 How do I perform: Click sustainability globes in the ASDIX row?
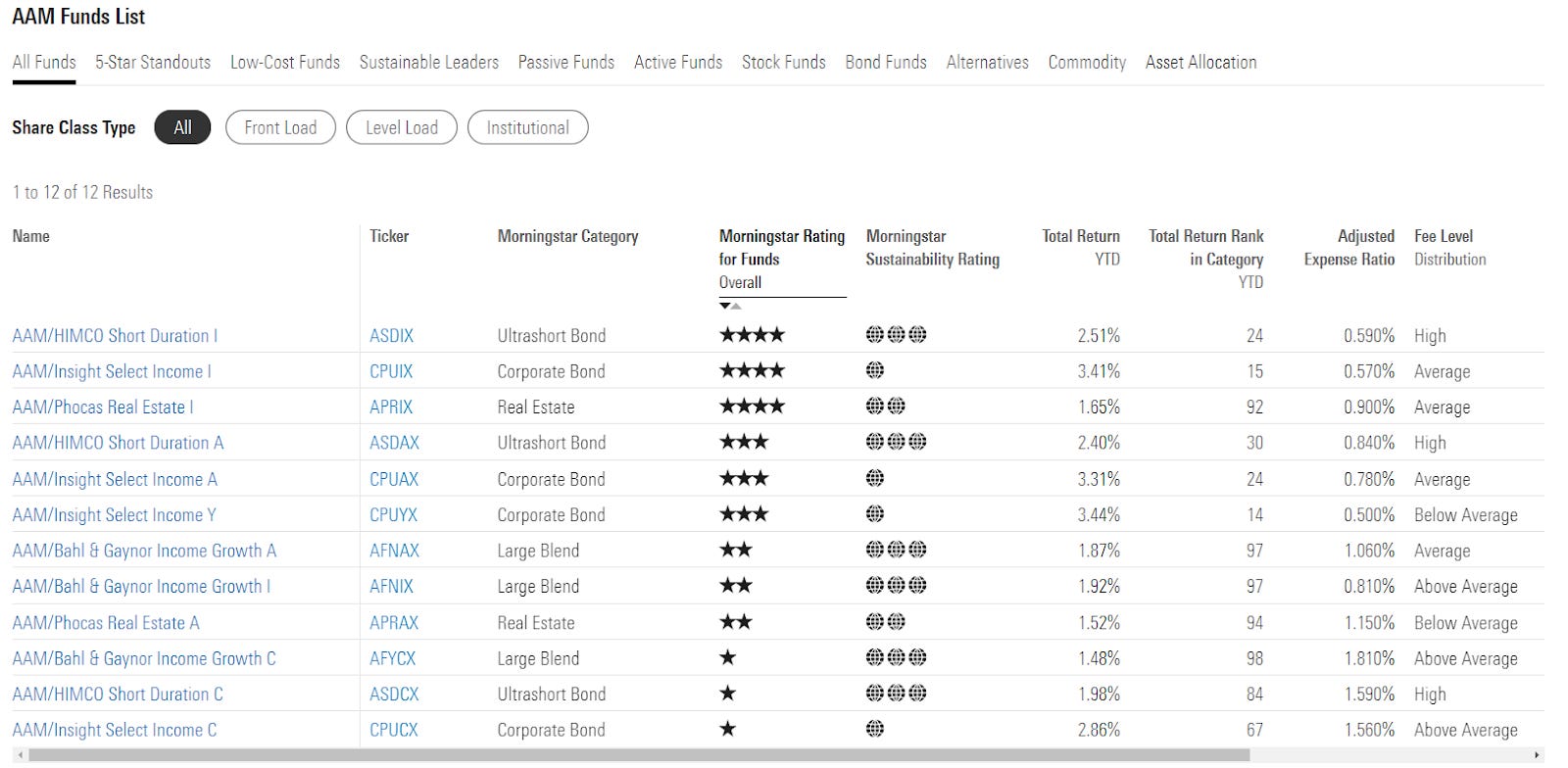coord(896,335)
